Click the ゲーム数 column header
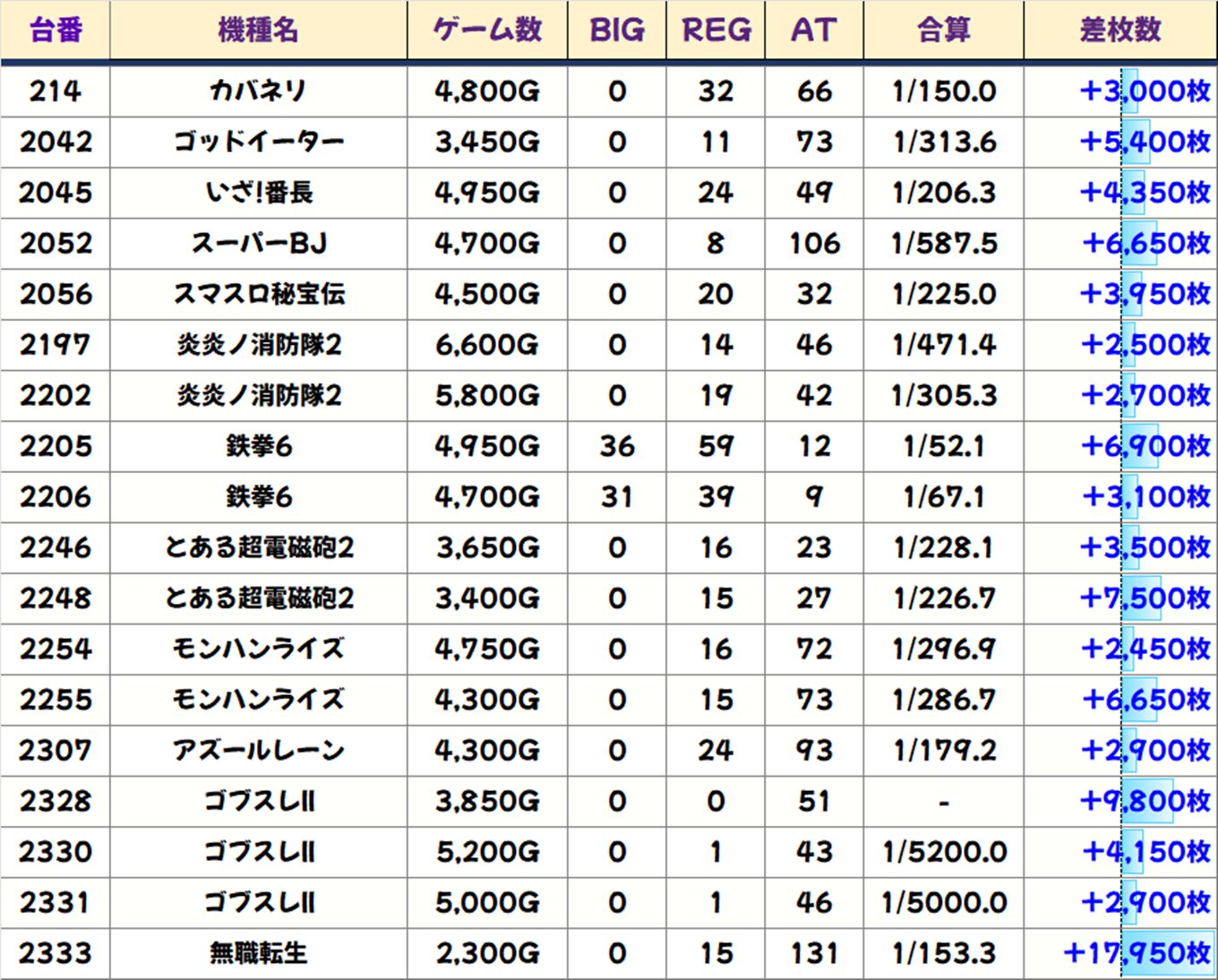 tap(487, 30)
